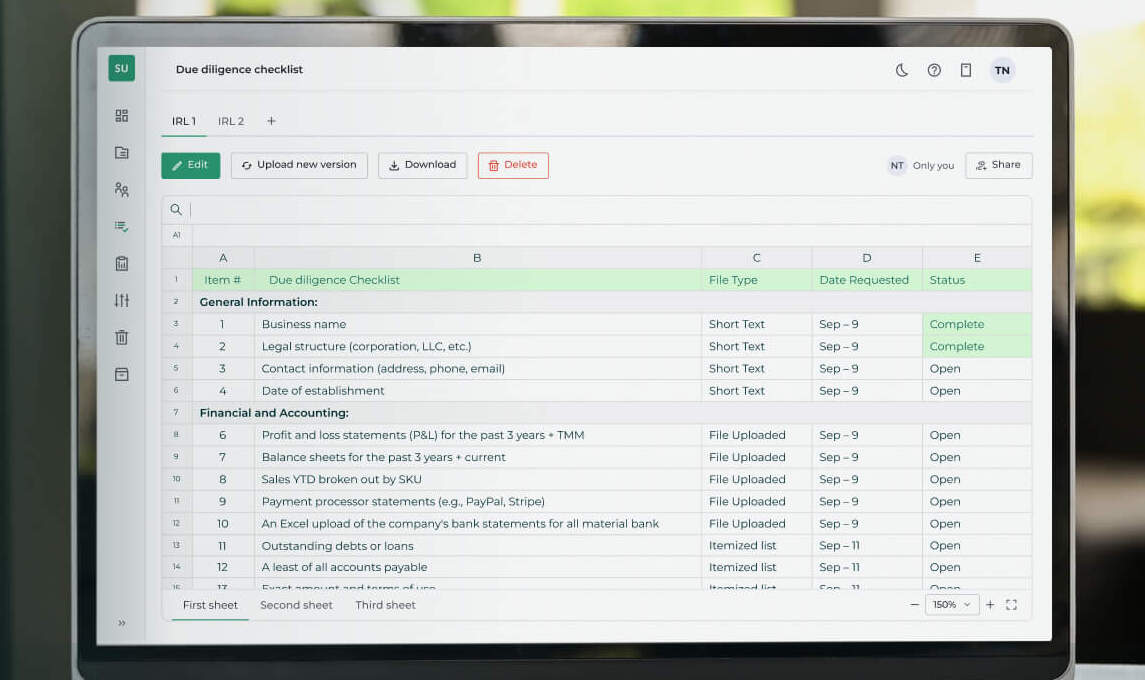Click the 'Date of establishment' cell

478,391
